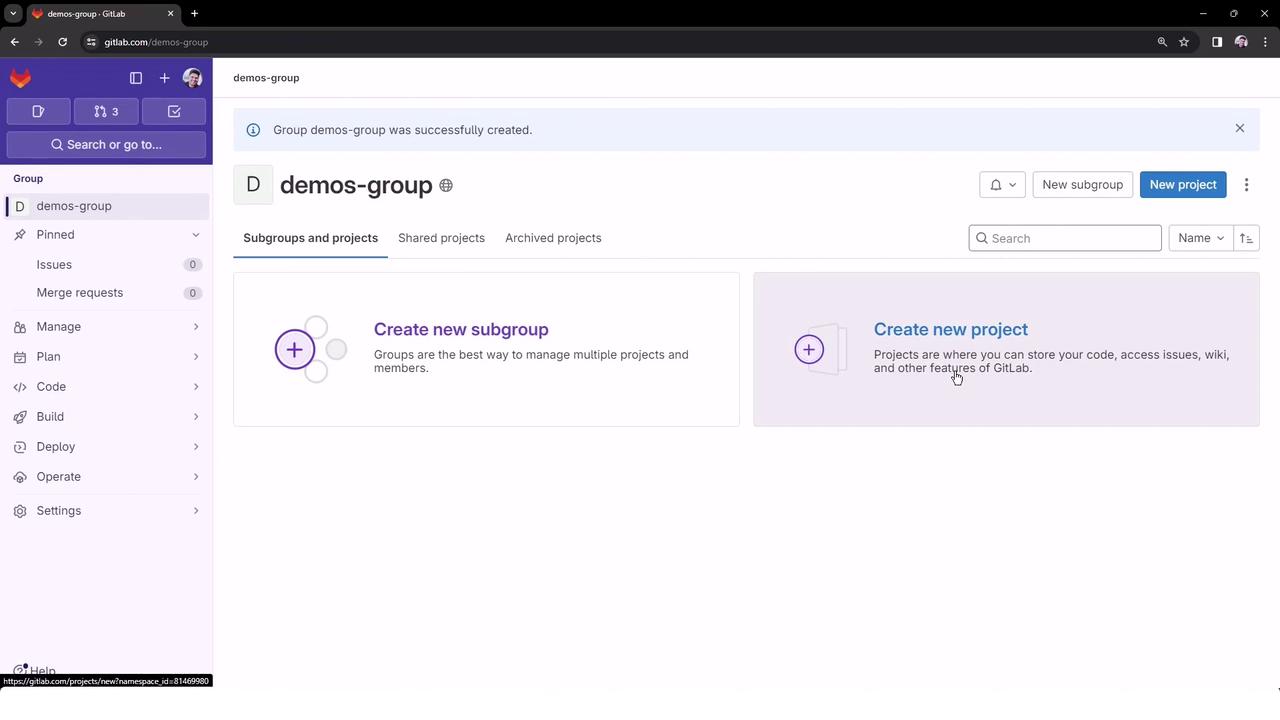The height and width of the screenshot is (720, 1280).
Task: Toggle sort direction button
Action: pos(1246,238)
